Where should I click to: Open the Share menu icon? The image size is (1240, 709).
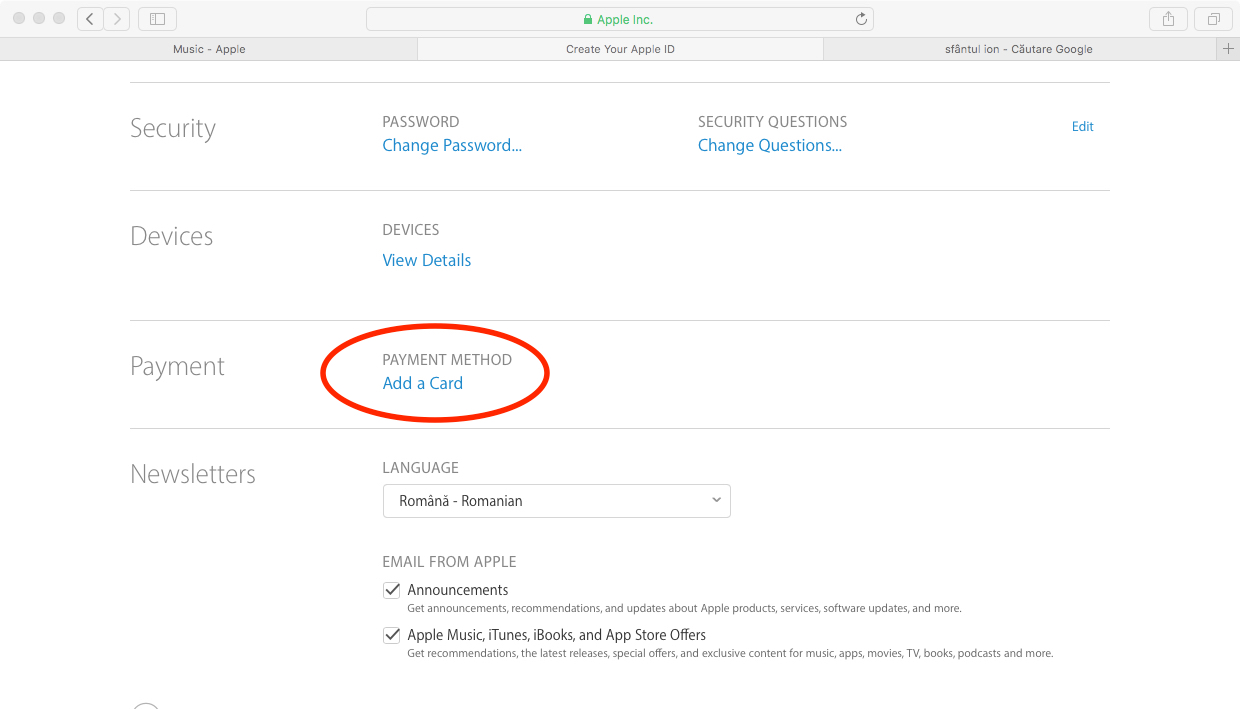[x=1168, y=19]
